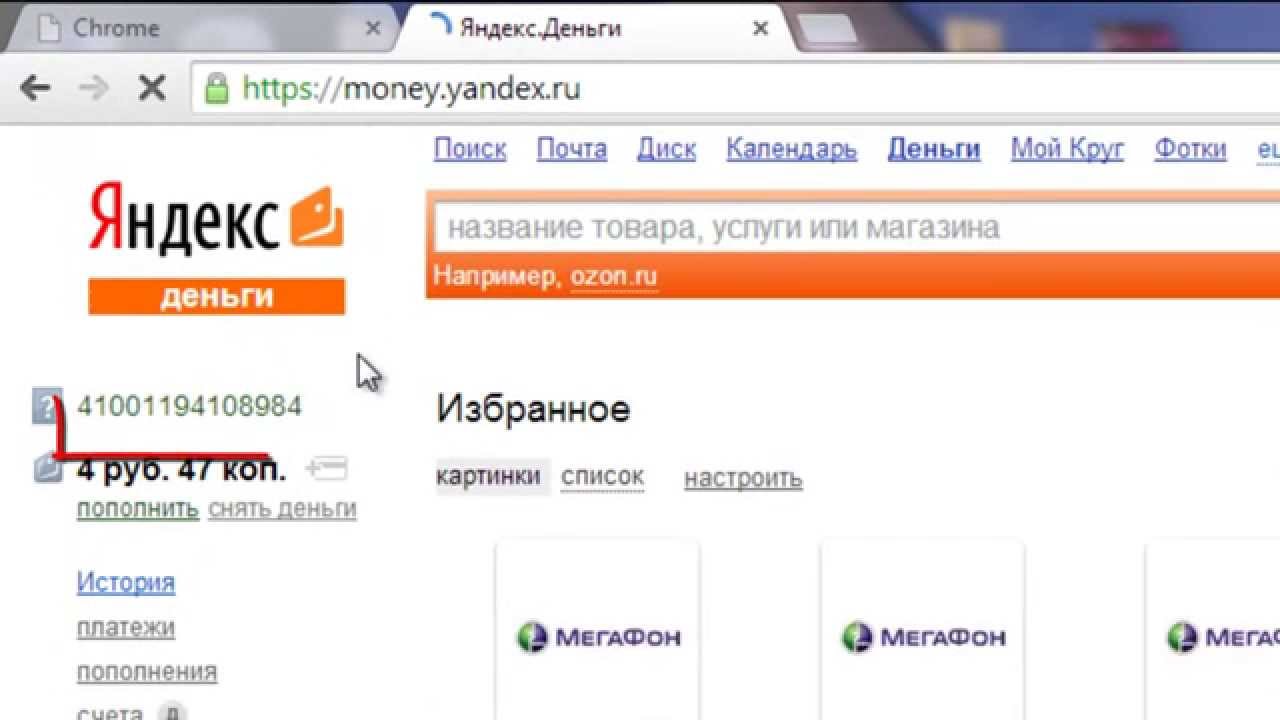Image resolution: width=1280 pixels, height=720 pixels.
Task: Click the add card icon after balance
Action: pyautogui.click(x=327, y=467)
